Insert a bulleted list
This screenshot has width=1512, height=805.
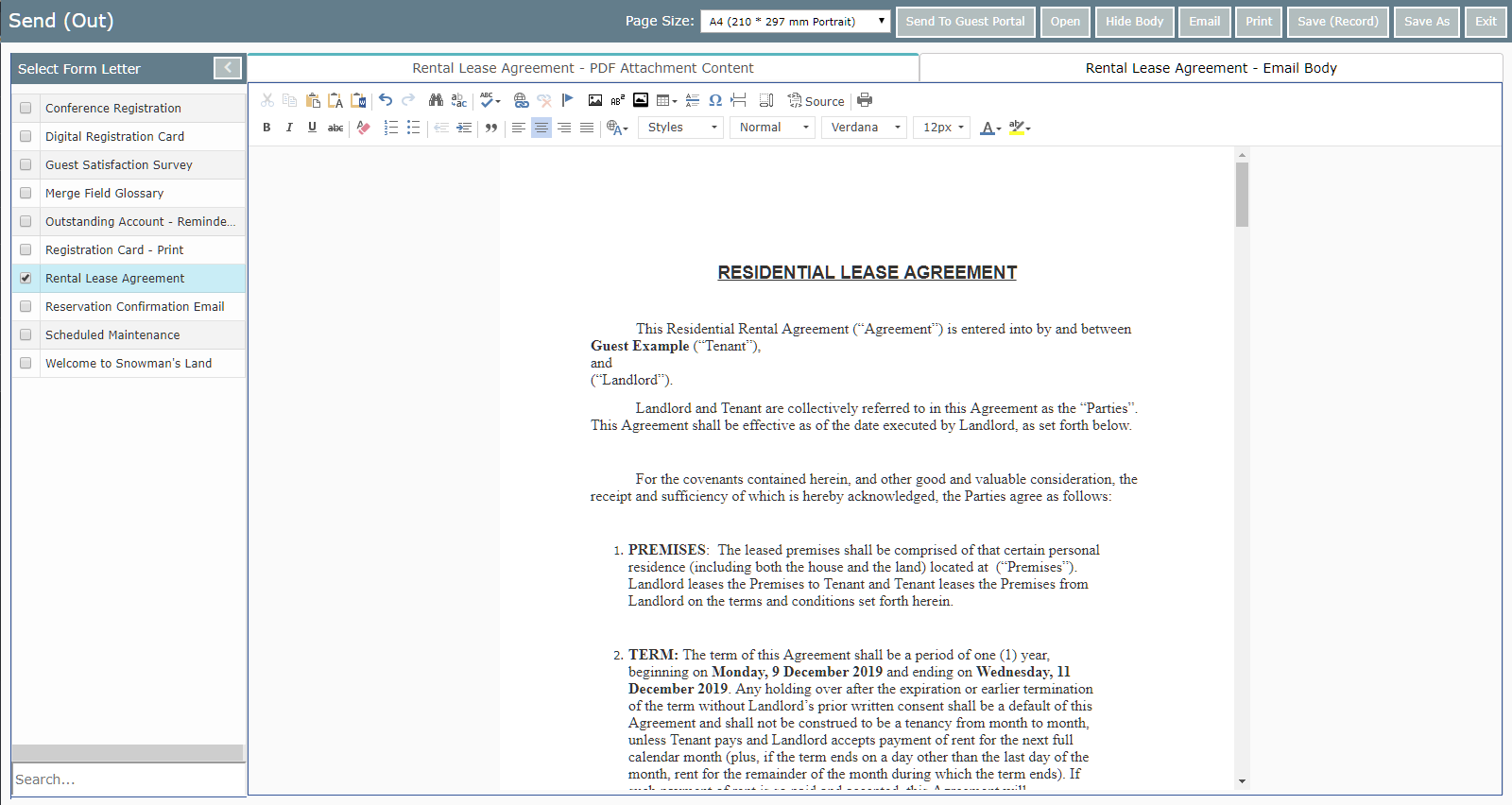[x=413, y=128]
